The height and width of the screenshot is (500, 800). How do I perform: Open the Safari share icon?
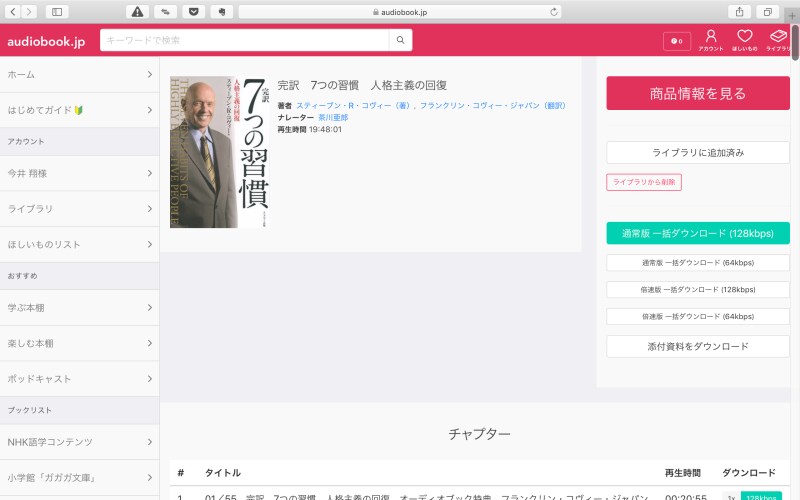(739, 12)
